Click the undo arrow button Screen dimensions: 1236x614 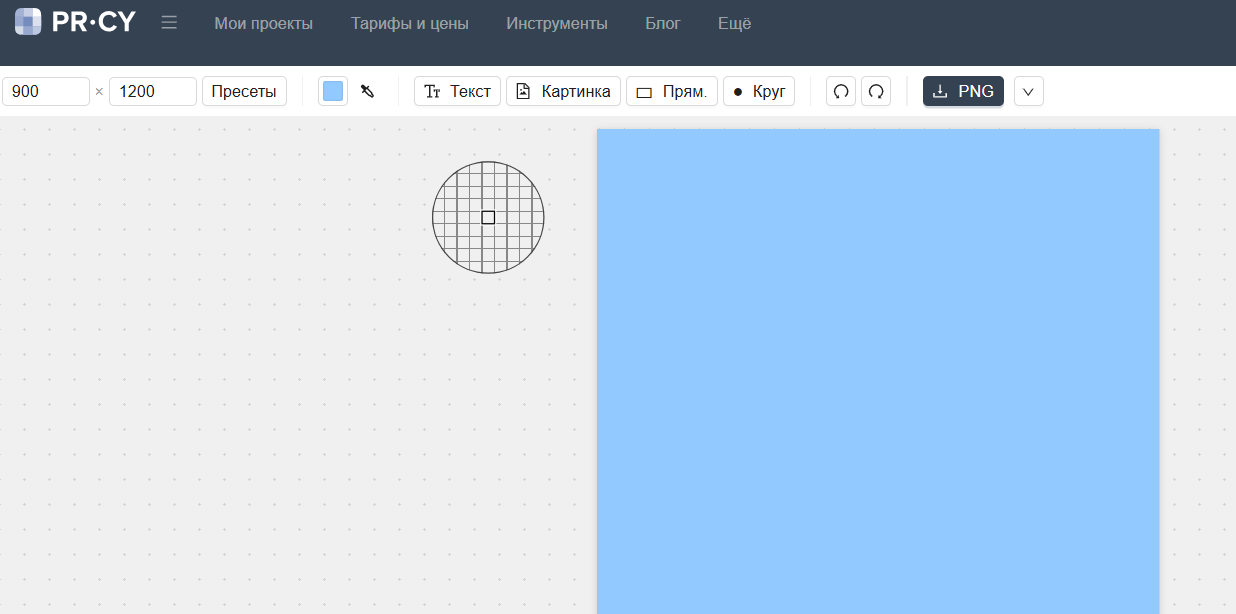click(841, 91)
